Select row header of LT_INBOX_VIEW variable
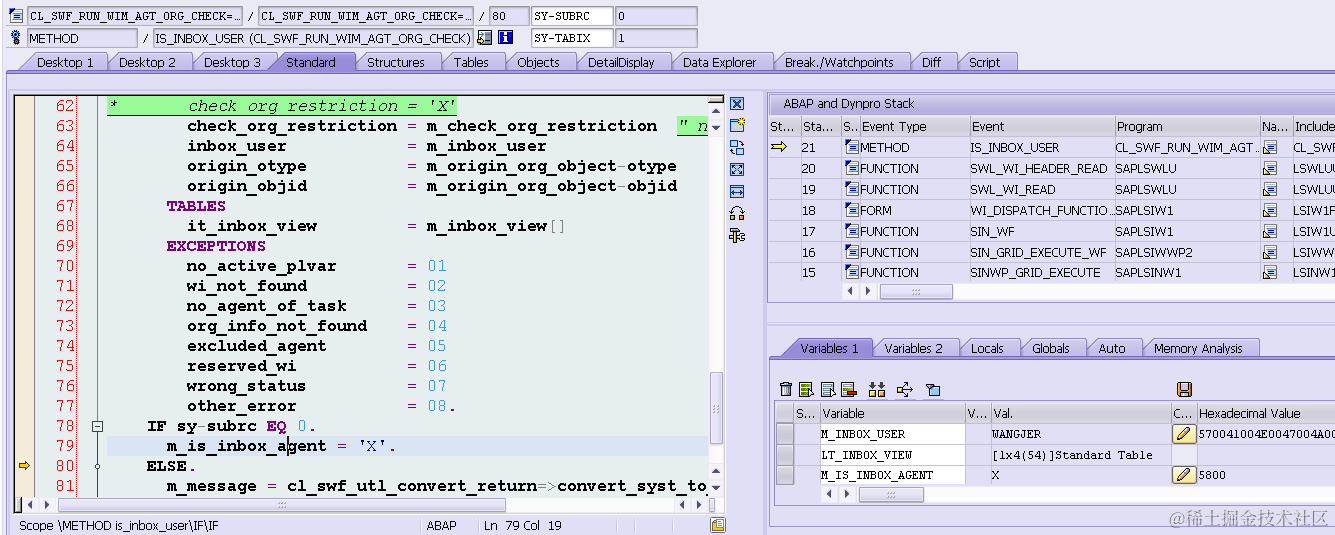The height and width of the screenshot is (535, 1335). coord(785,455)
